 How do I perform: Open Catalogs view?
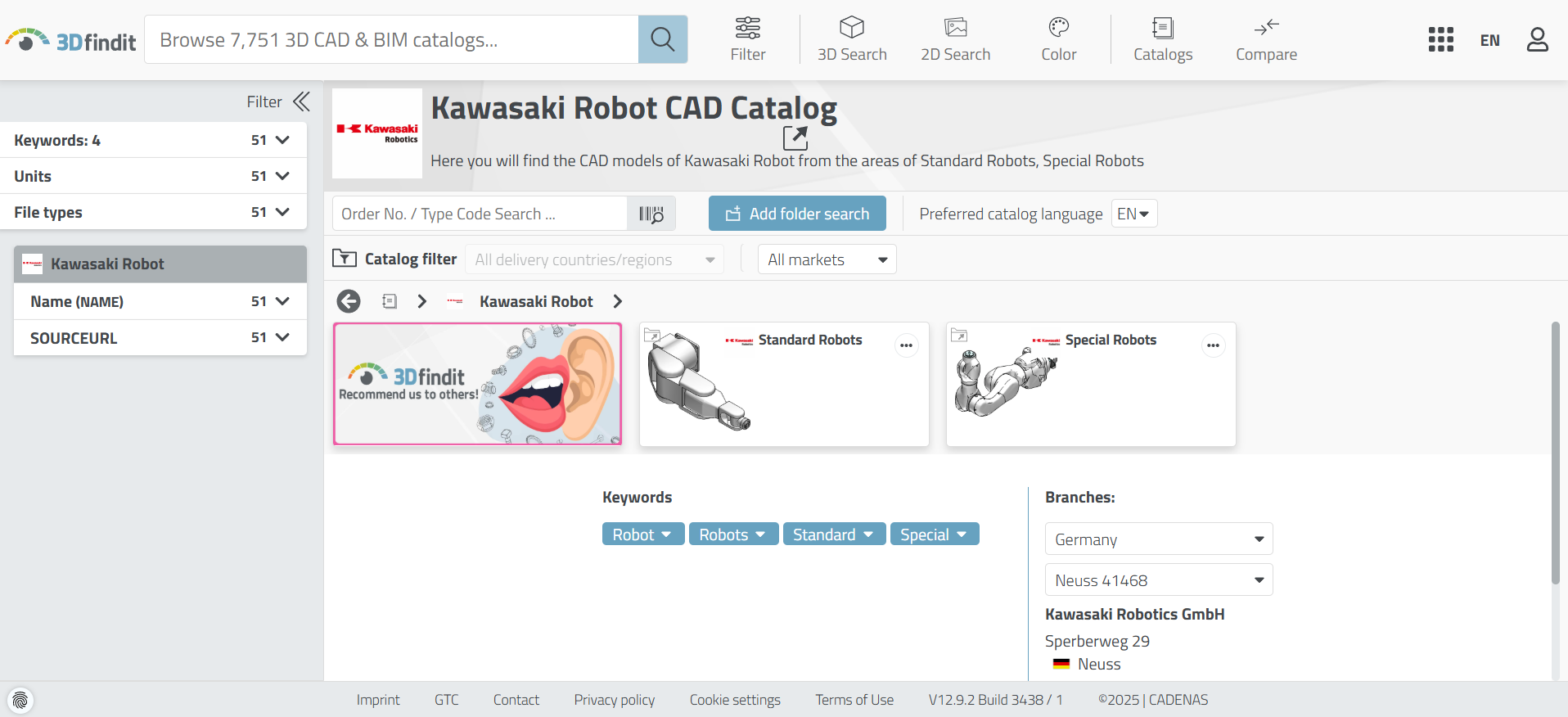1162,39
